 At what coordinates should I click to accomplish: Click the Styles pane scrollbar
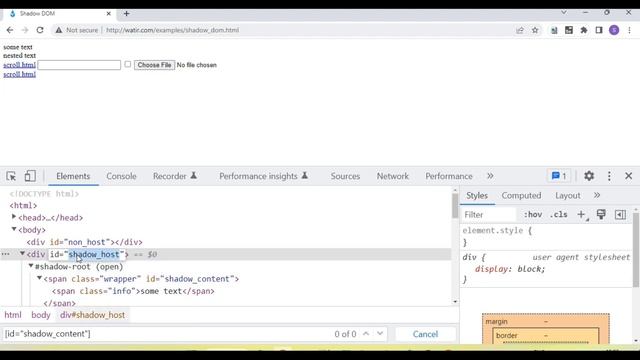tap(636, 249)
